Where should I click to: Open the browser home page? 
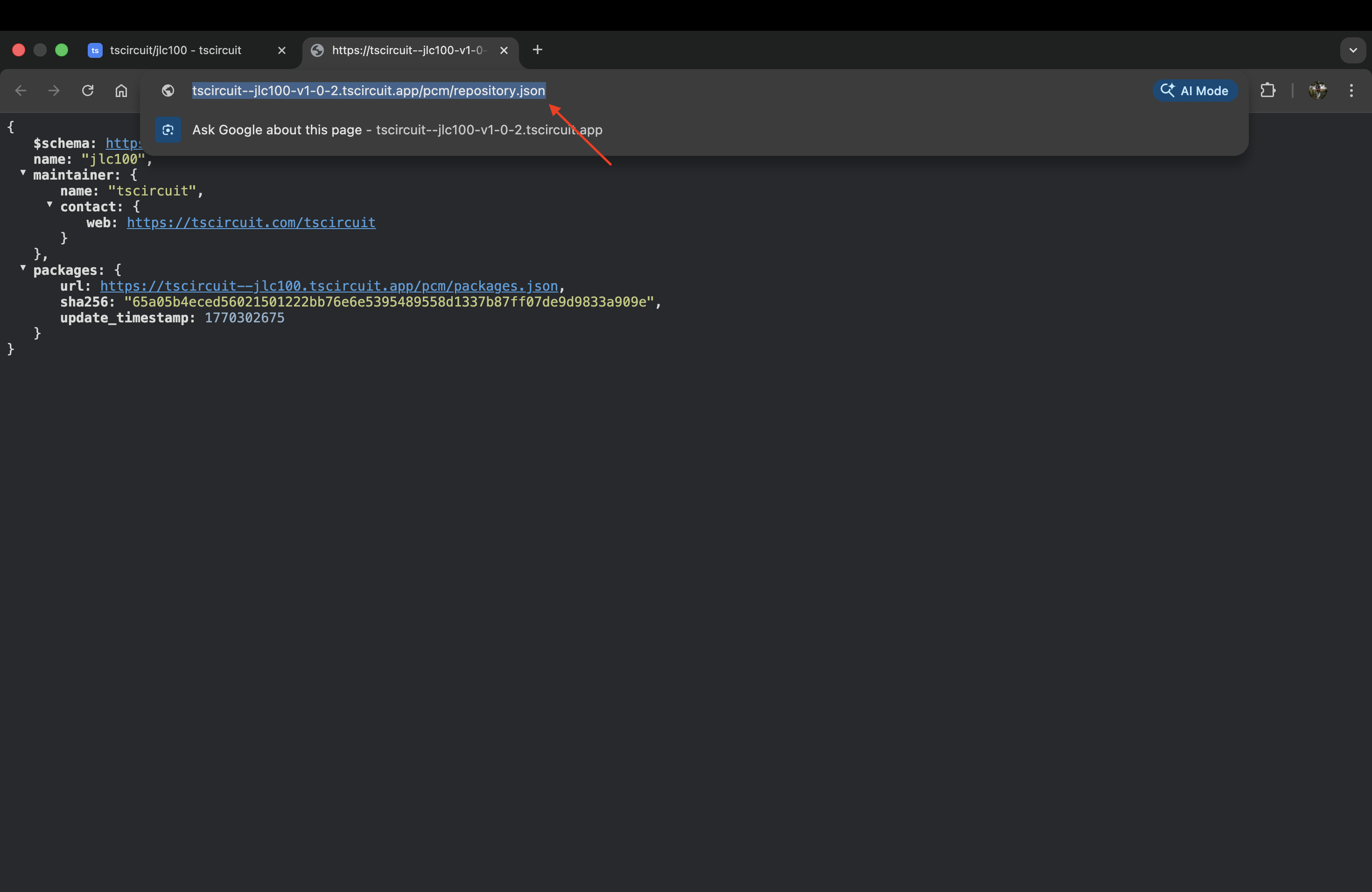click(121, 91)
